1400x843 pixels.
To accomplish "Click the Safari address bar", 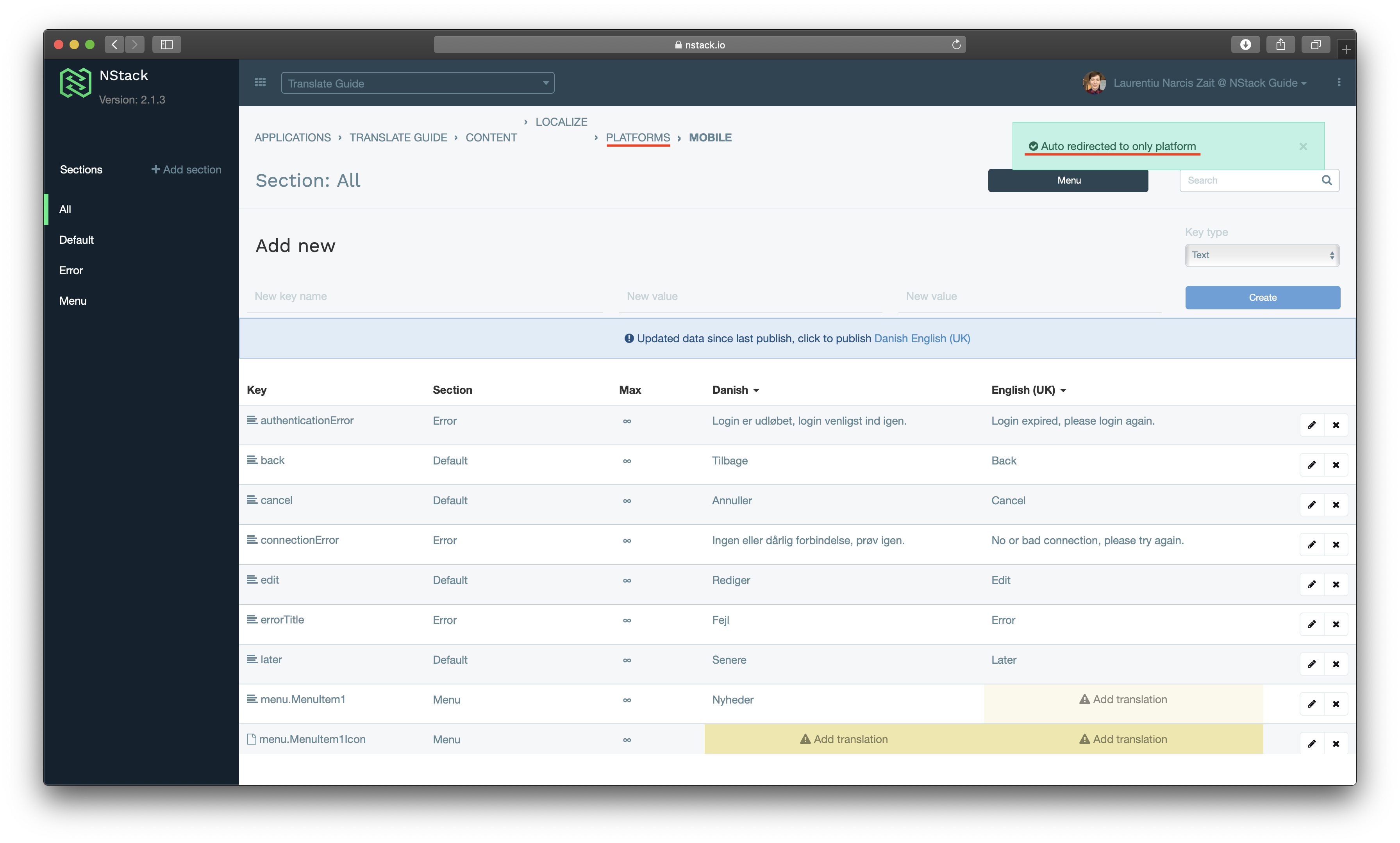I will coord(699,44).
